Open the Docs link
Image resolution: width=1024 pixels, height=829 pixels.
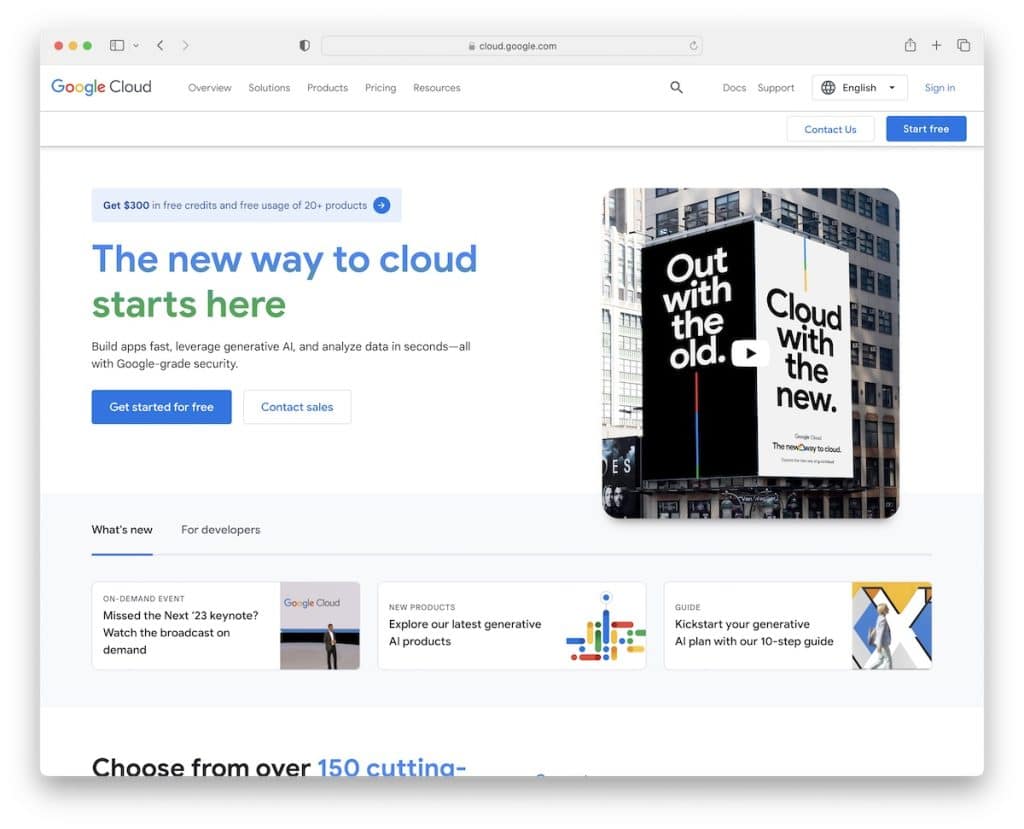coord(734,88)
